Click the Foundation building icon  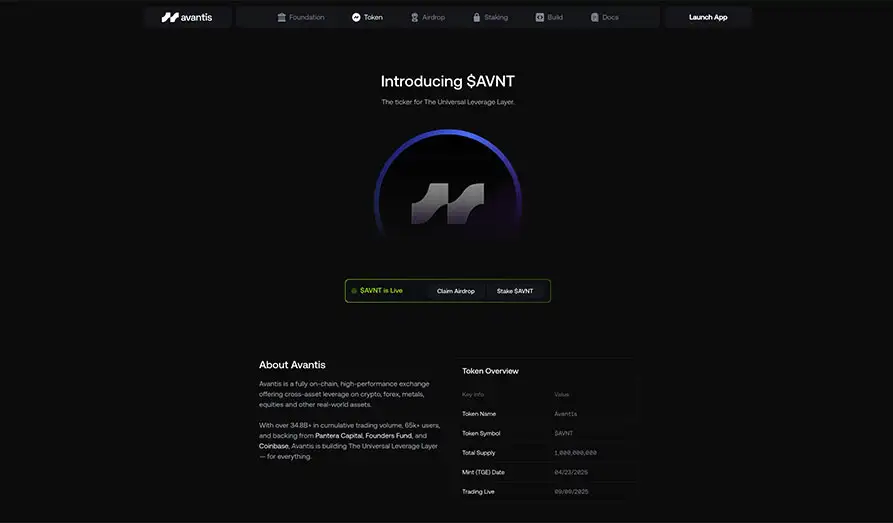pyautogui.click(x=281, y=17)
